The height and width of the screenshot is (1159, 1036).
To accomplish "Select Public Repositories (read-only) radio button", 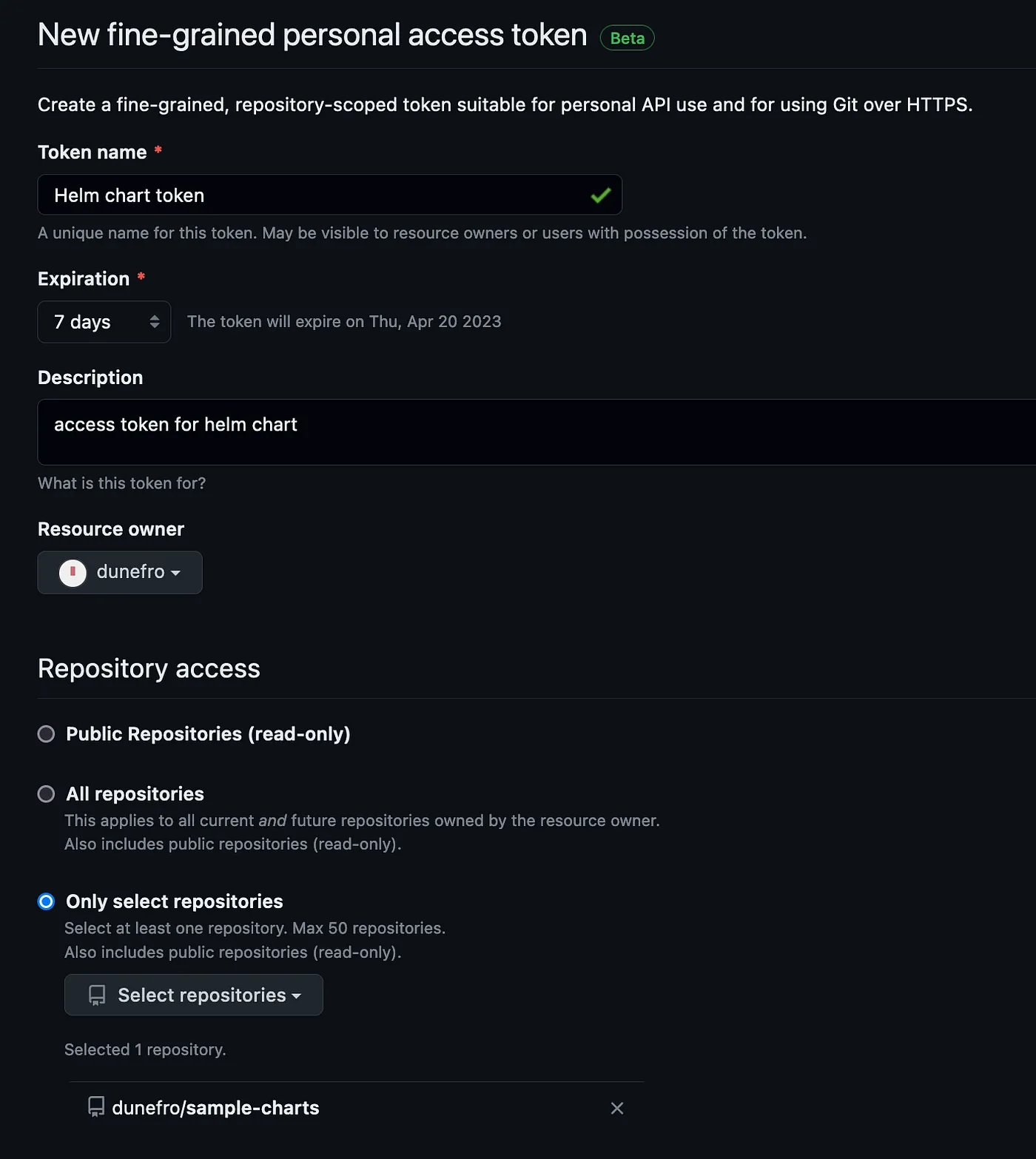I will coord(46,734).
